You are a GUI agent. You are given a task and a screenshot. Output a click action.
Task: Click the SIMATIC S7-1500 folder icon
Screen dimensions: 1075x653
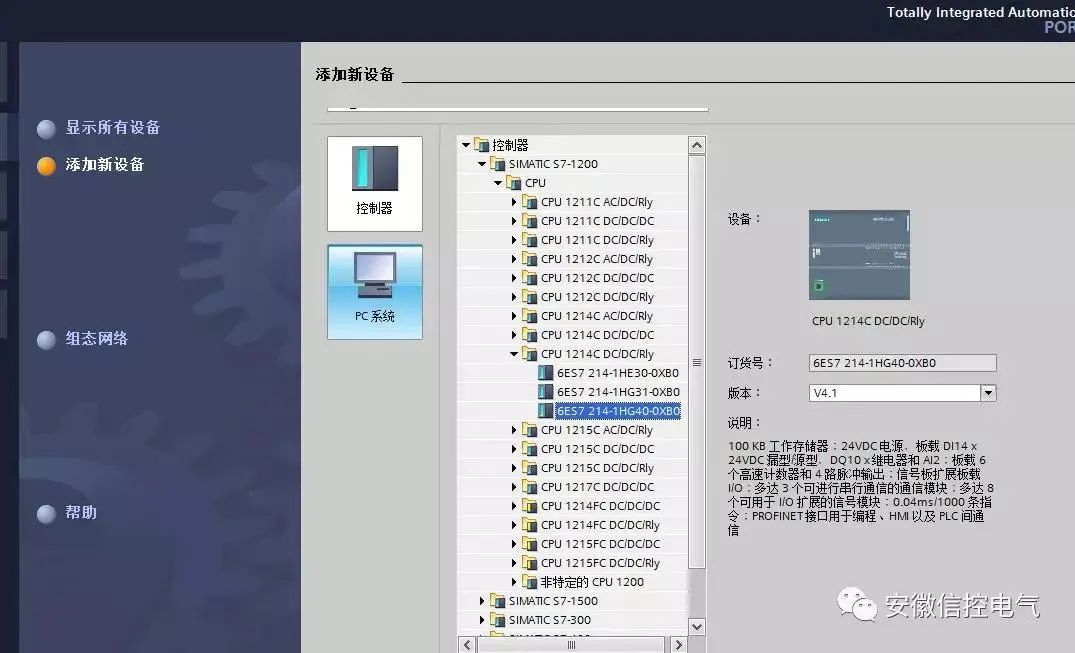(498, 601)
